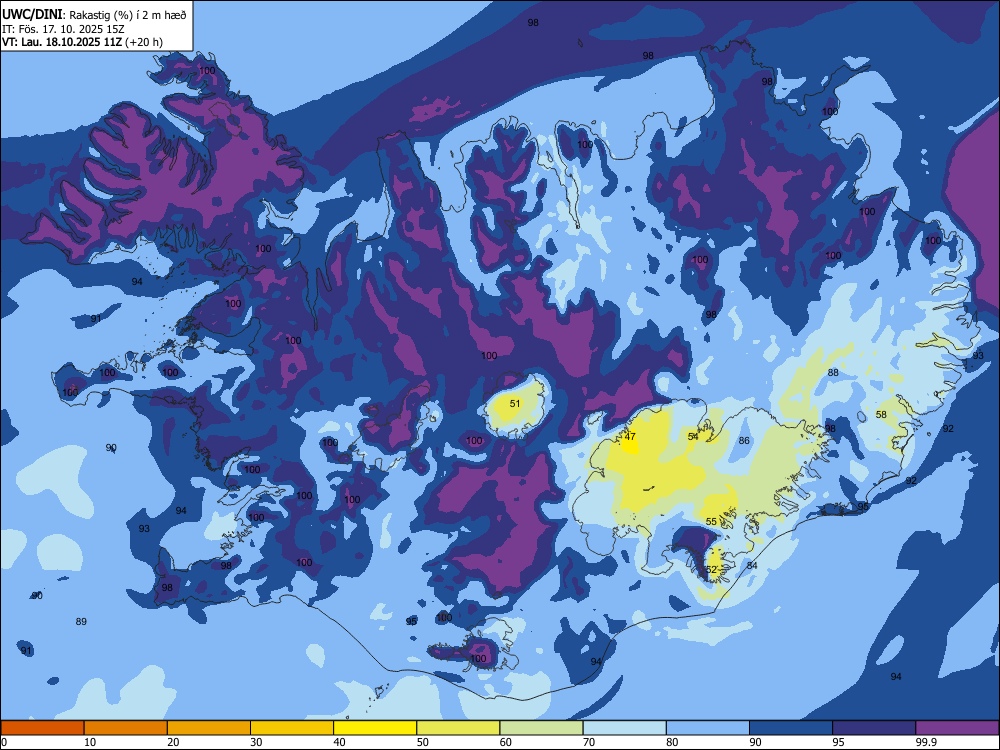Select the '70' tick label in legend
This screenshot has height=750, width=1000.
[589, 742]
